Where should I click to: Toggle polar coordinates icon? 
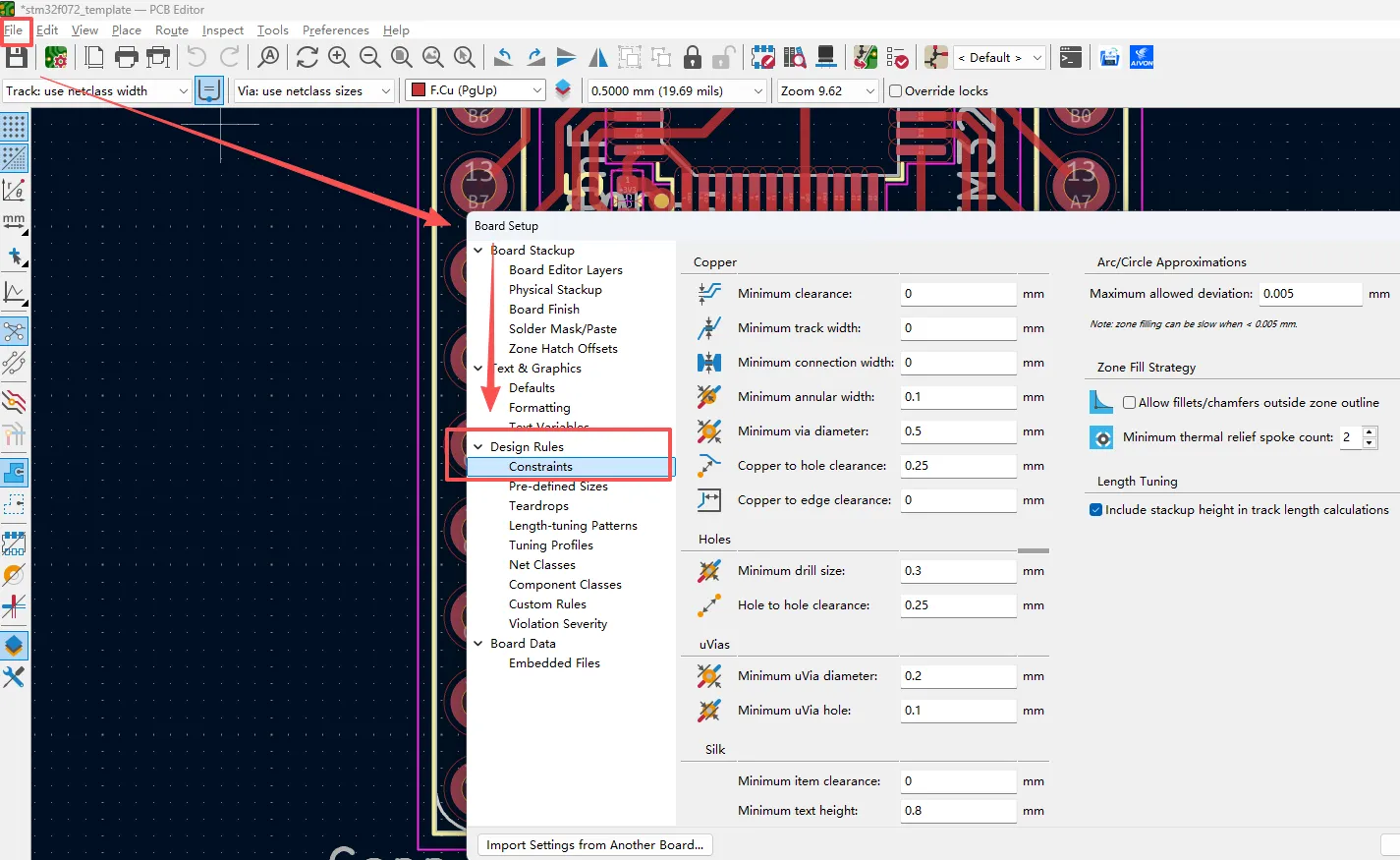[14, 190]
